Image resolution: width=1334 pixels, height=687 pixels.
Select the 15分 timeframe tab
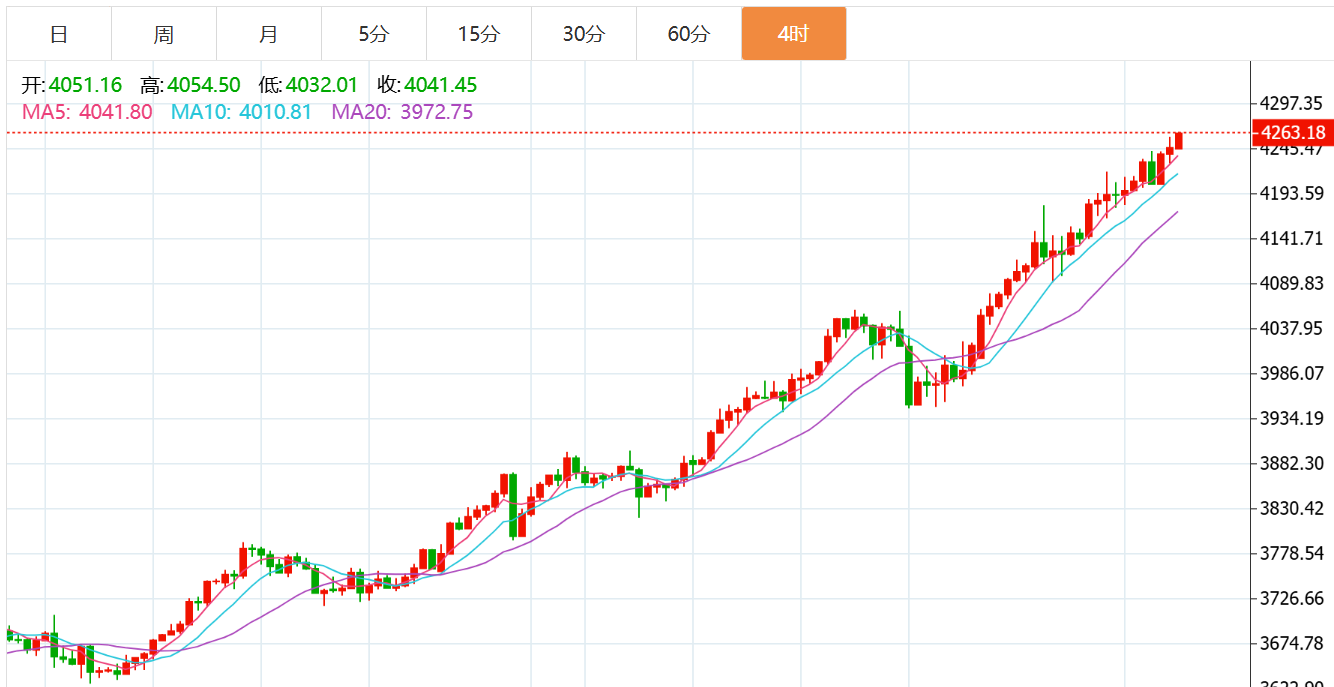pos(478,34)
